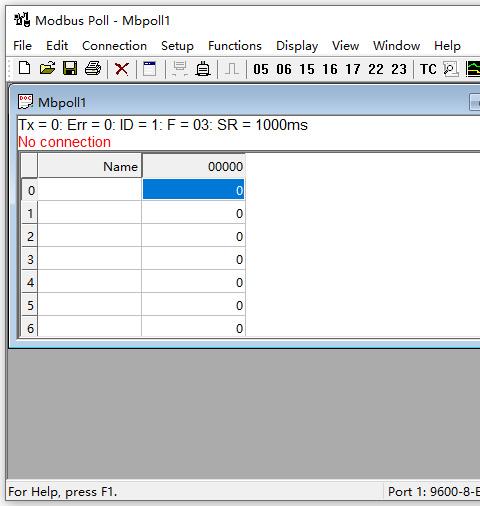Click the Name column header

click(x=90, y=166)
